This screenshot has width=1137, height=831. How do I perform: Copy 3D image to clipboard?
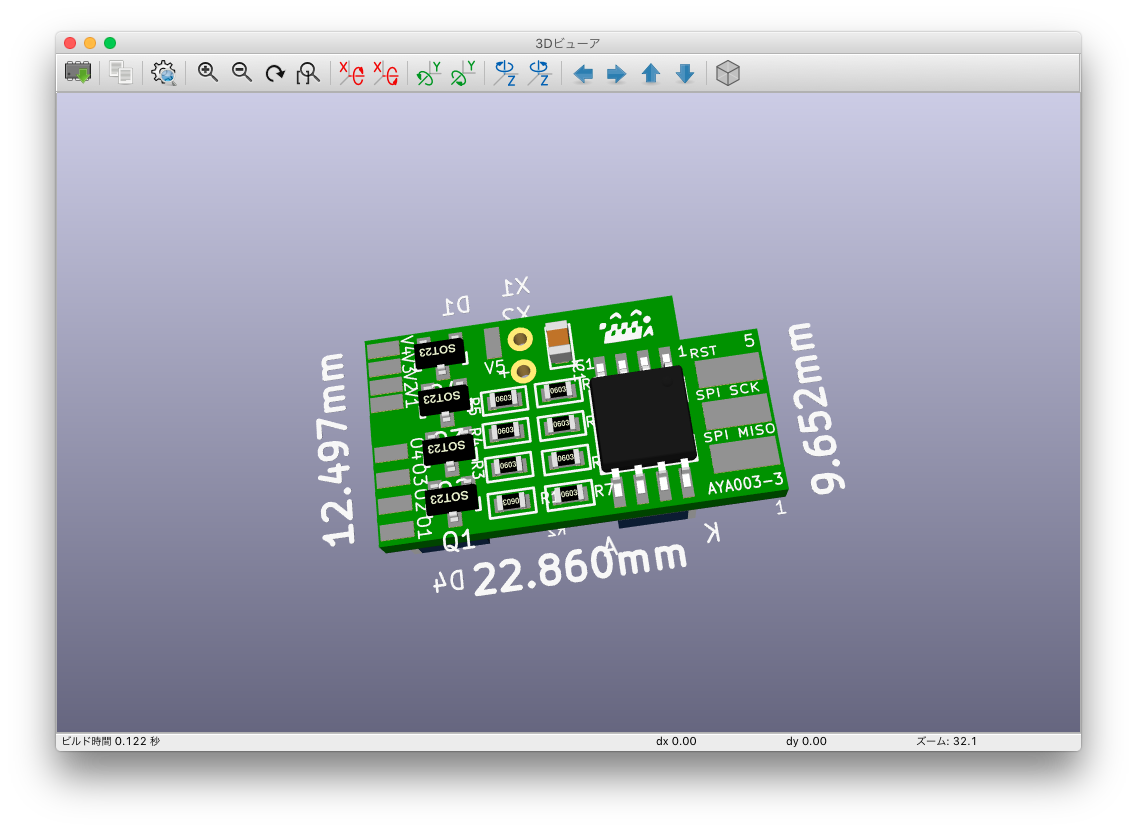click(x=120, y=73)
